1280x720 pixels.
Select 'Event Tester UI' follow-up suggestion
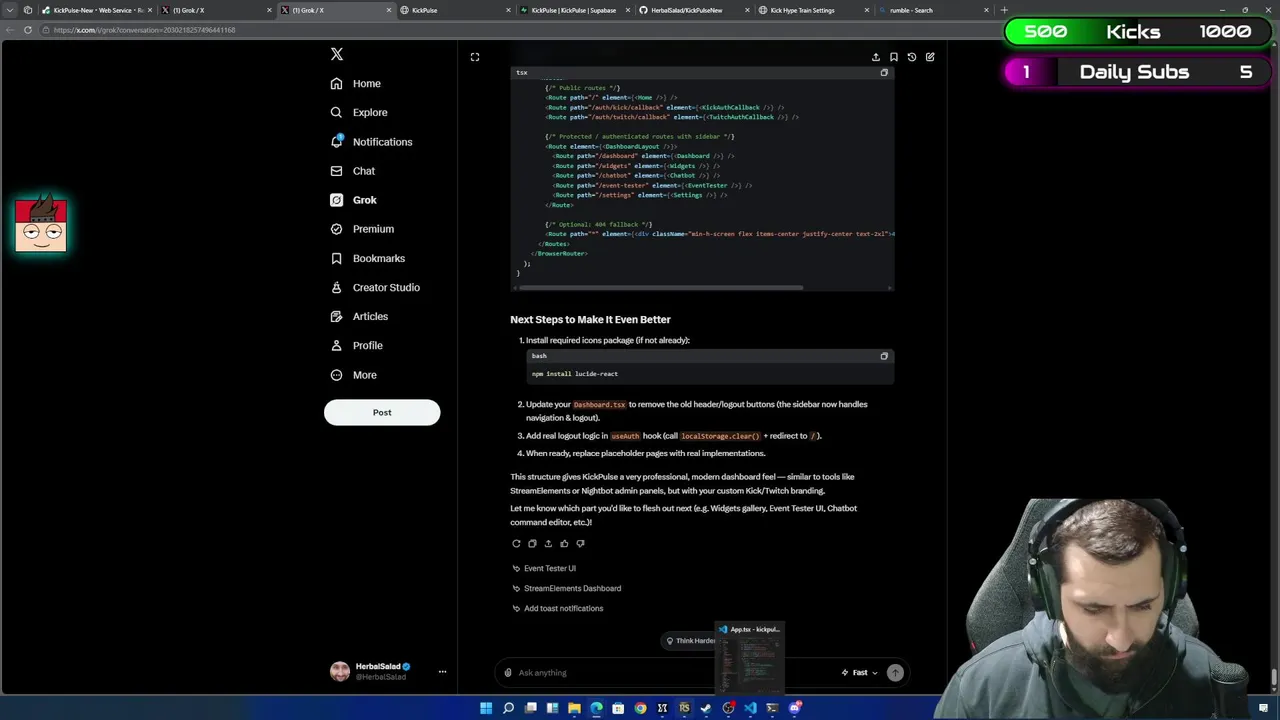544,568
